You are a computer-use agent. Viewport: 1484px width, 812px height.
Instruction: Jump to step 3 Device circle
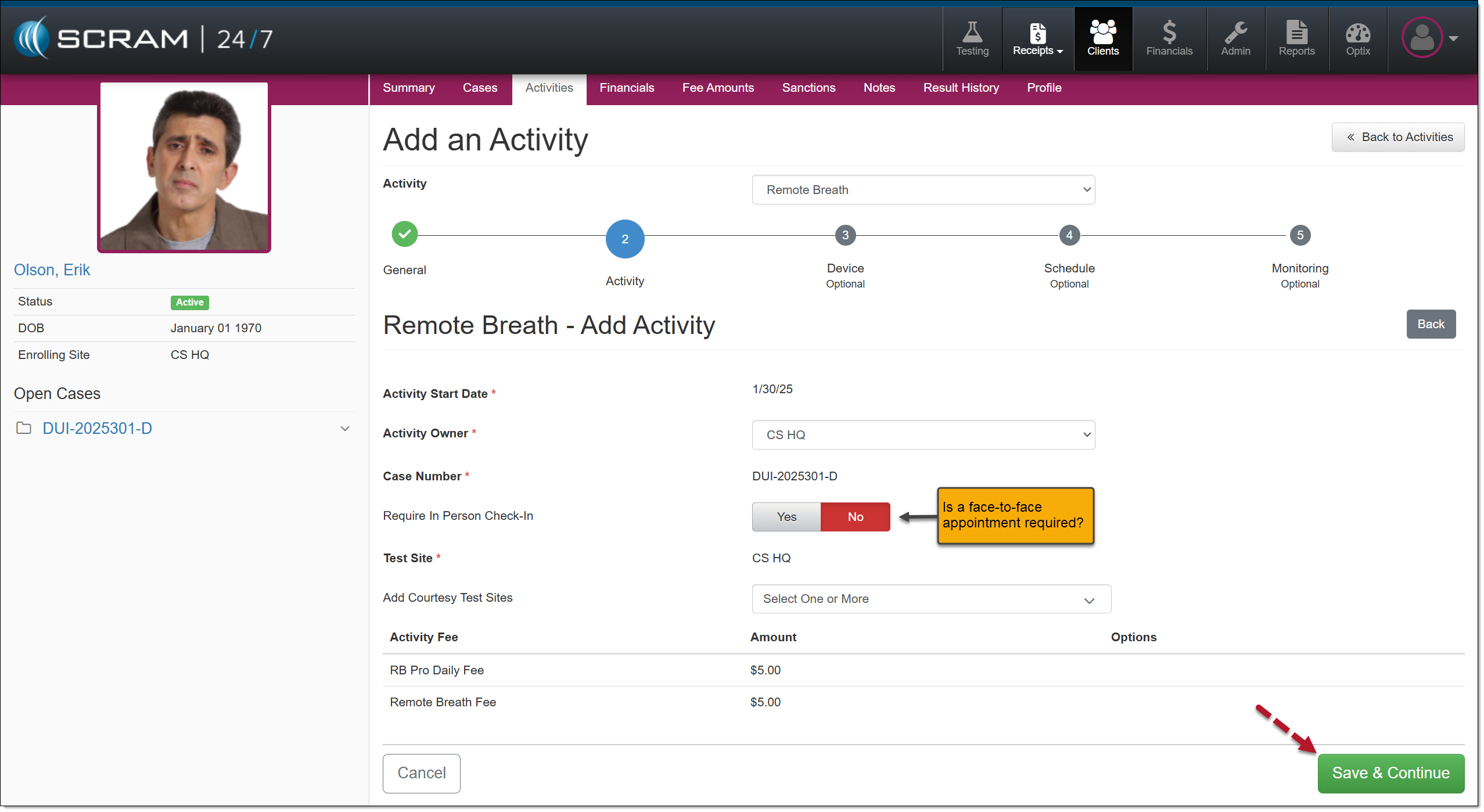[845, 235]
